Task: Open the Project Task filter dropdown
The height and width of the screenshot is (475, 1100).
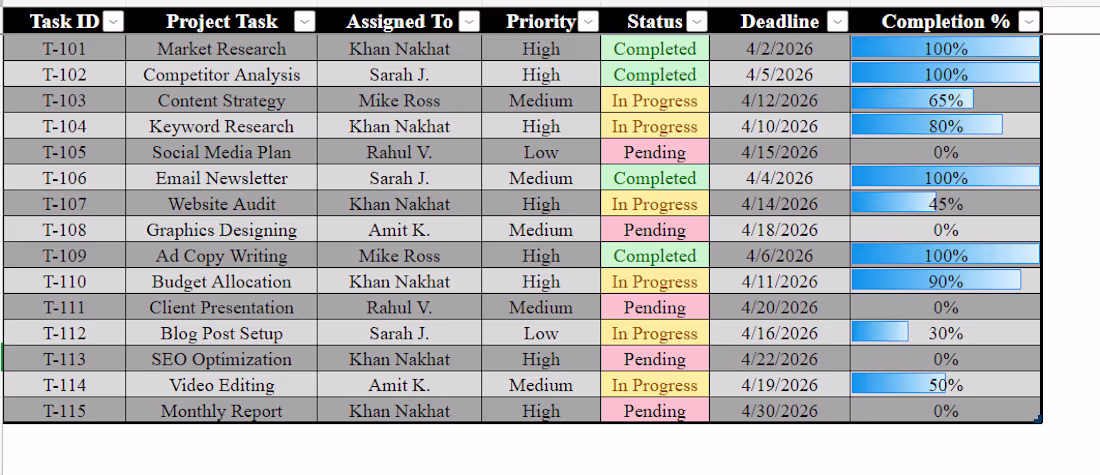Action: coord(305,22)
